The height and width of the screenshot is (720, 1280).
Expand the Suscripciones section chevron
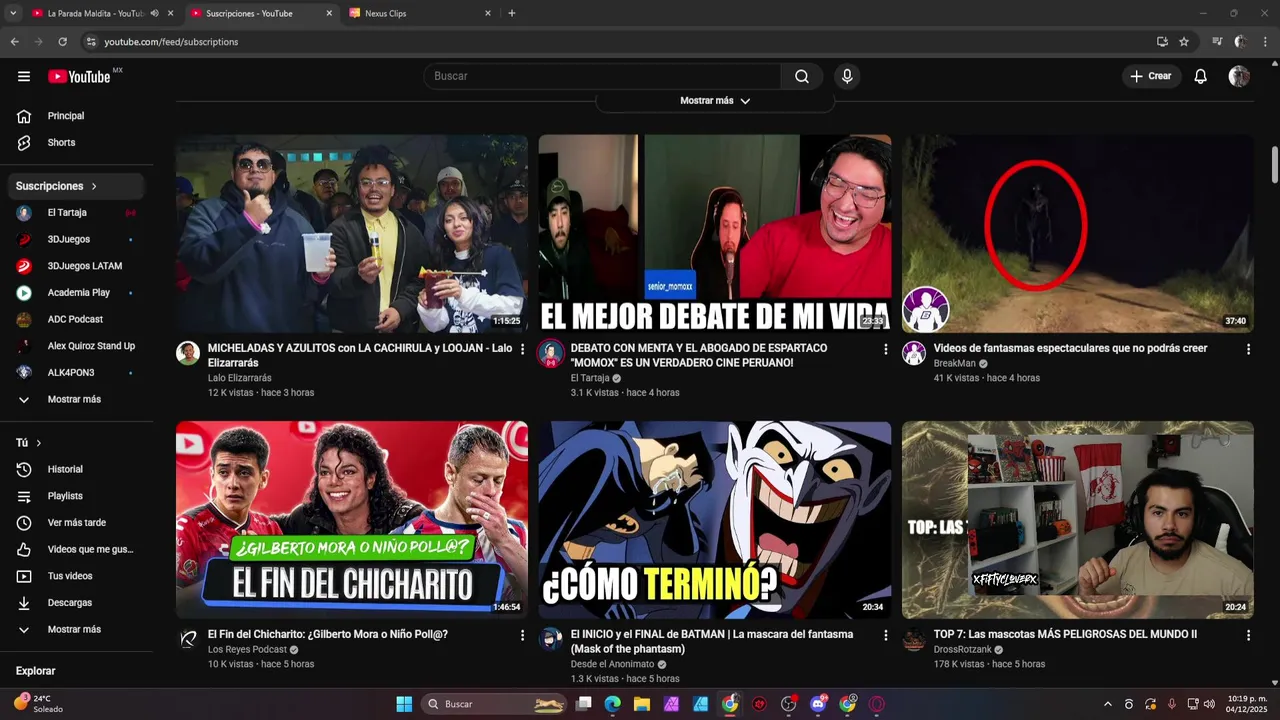(x=94, y=186)
